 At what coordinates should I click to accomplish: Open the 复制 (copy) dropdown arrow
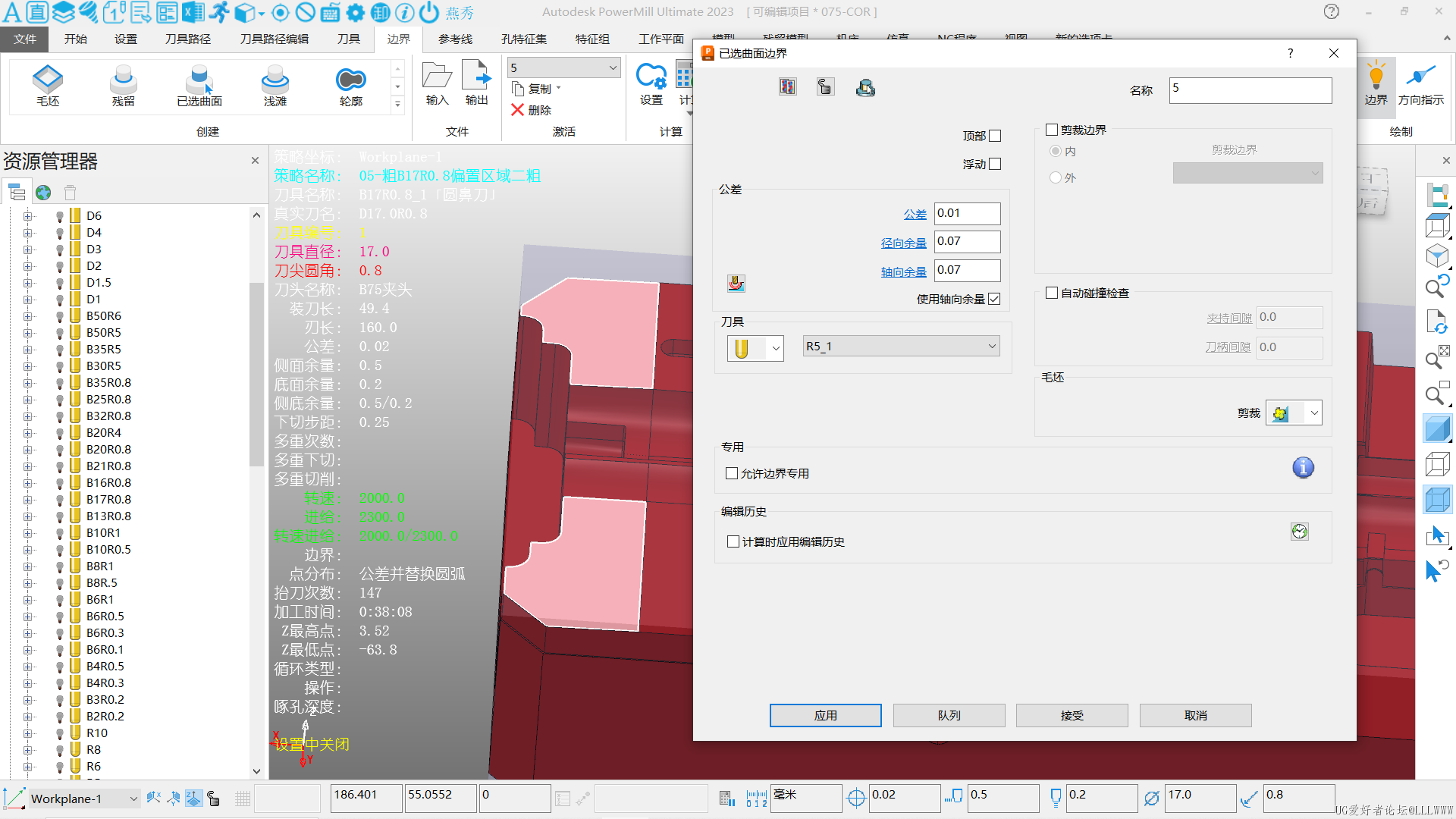point(559,89)
